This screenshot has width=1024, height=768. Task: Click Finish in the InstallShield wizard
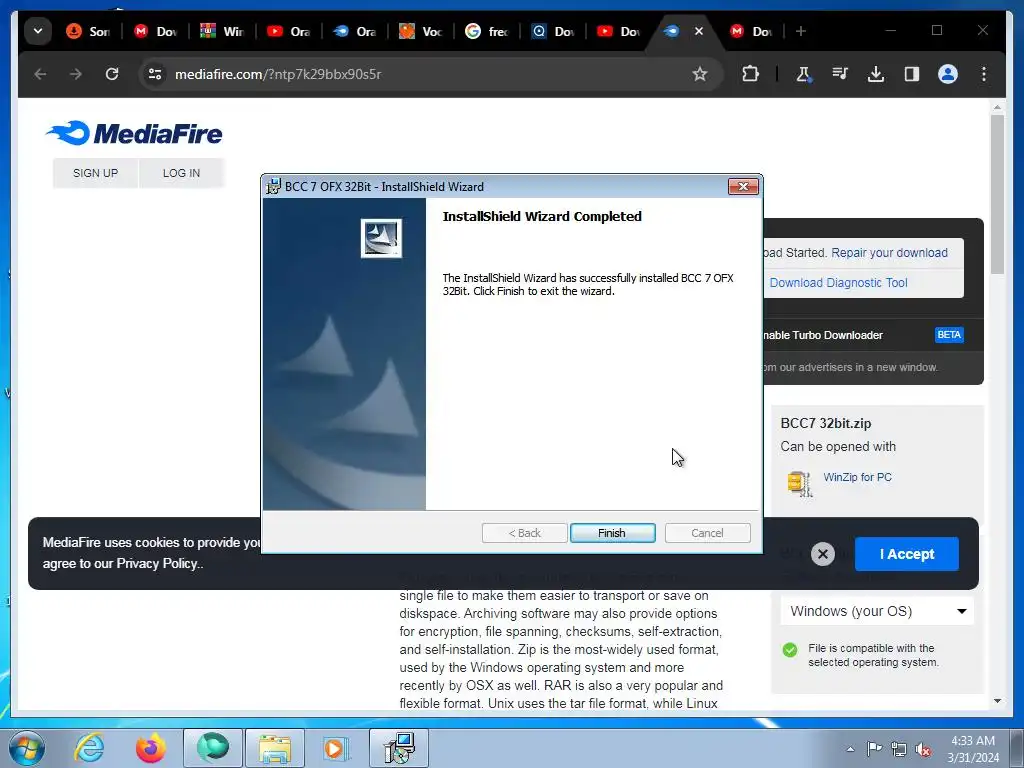coord(612,533)
